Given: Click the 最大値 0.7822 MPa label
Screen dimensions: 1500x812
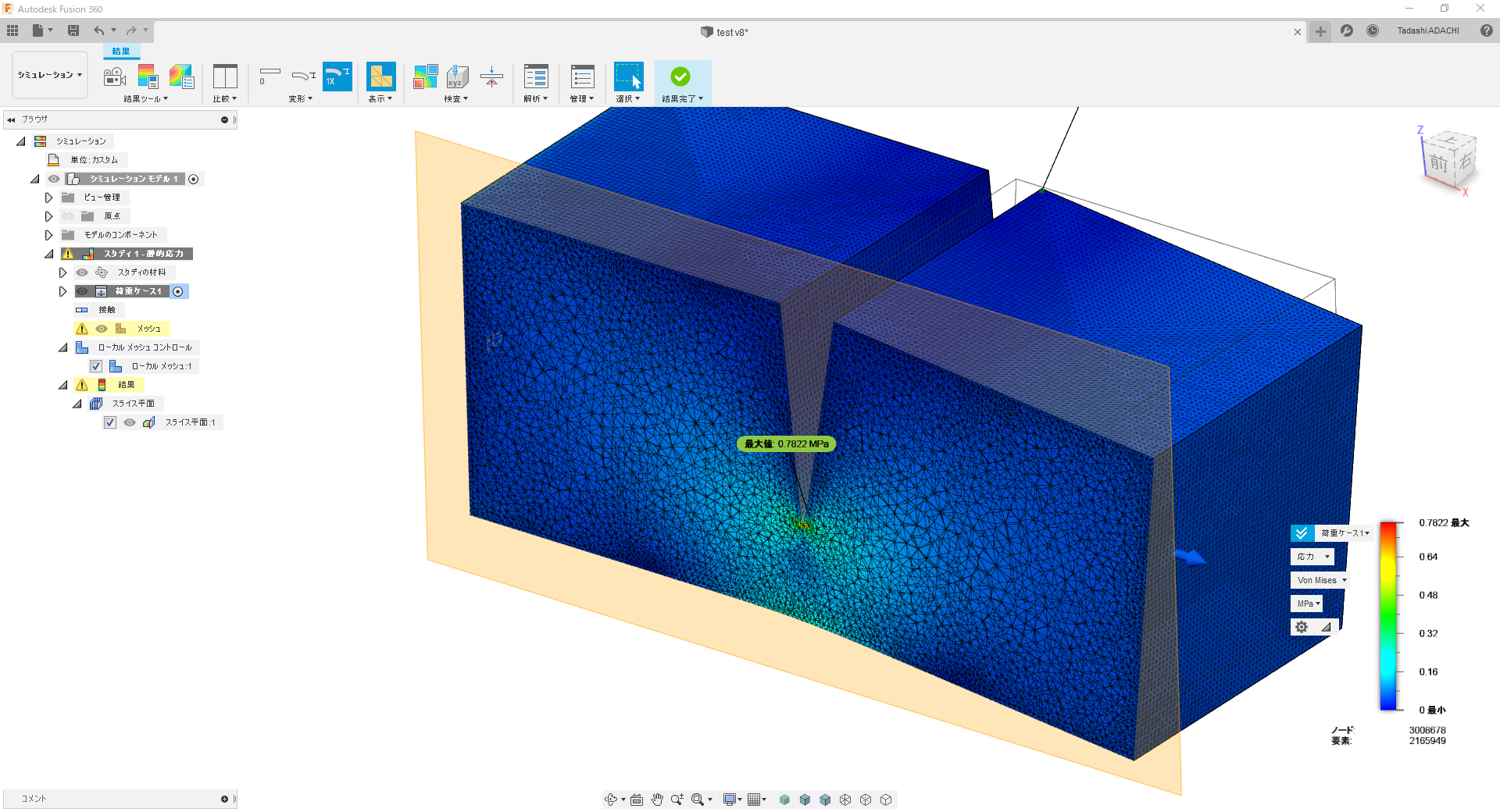Looking at the screenshot, I should click(787, 444).
